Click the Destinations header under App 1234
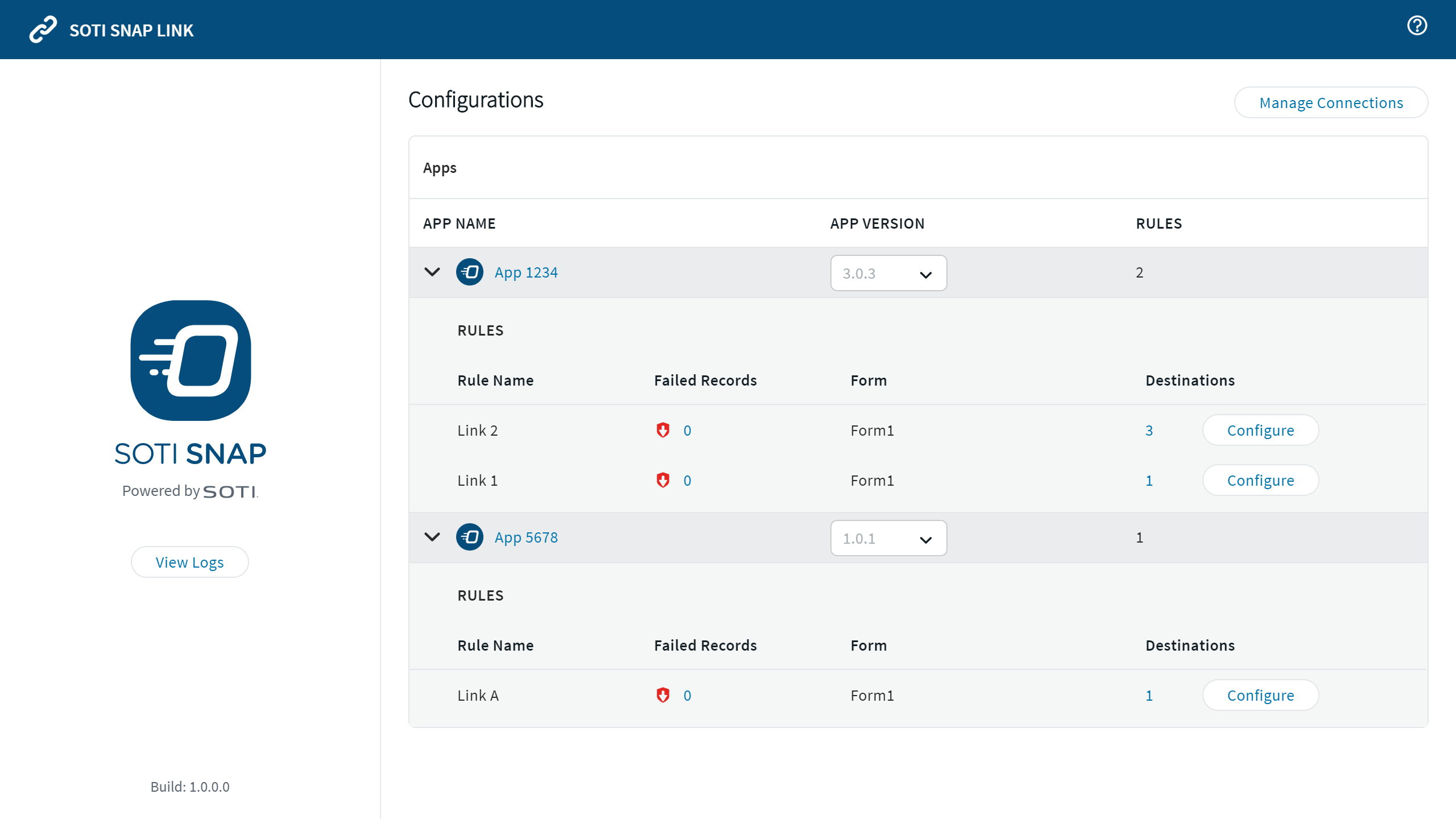Viewport: 1456px width, 819px height. (1190, 380)
